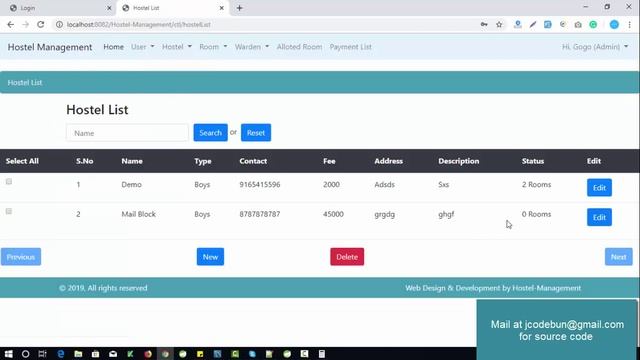Go to the Previous page of results
The image size is (640, 360).
pos(21,257)
